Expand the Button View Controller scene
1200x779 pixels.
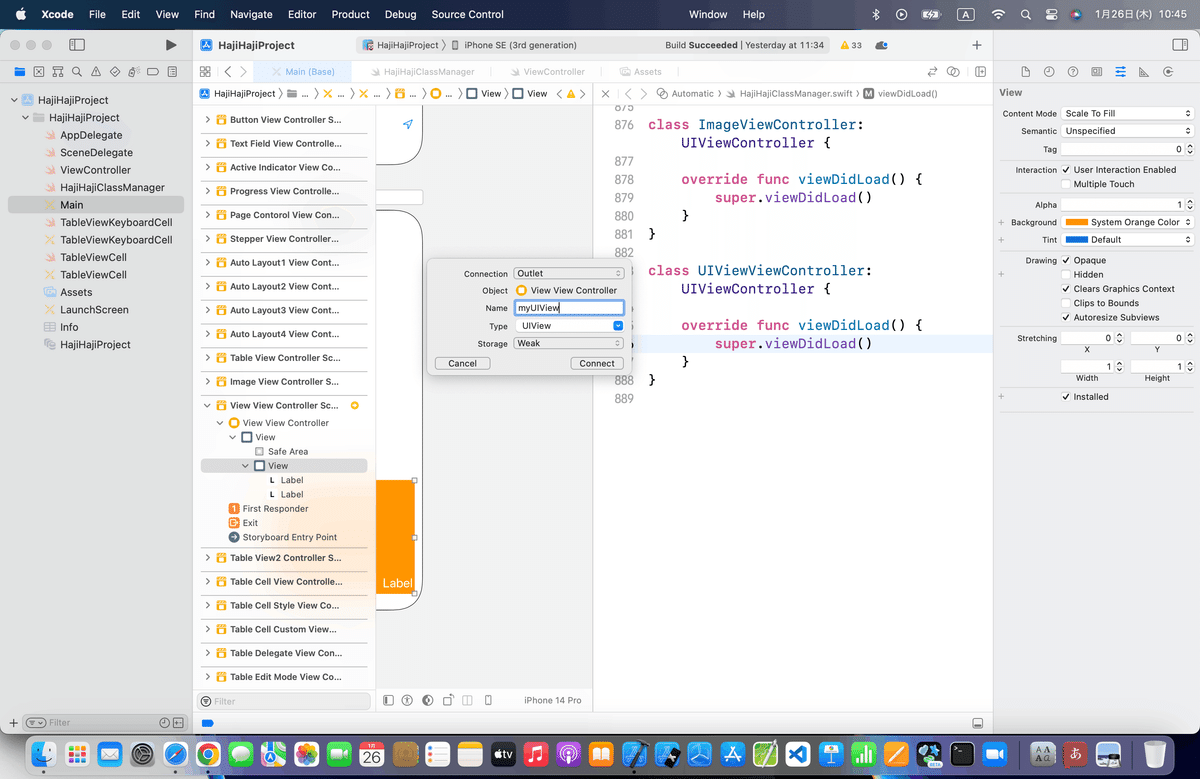(x=208, y=120)
